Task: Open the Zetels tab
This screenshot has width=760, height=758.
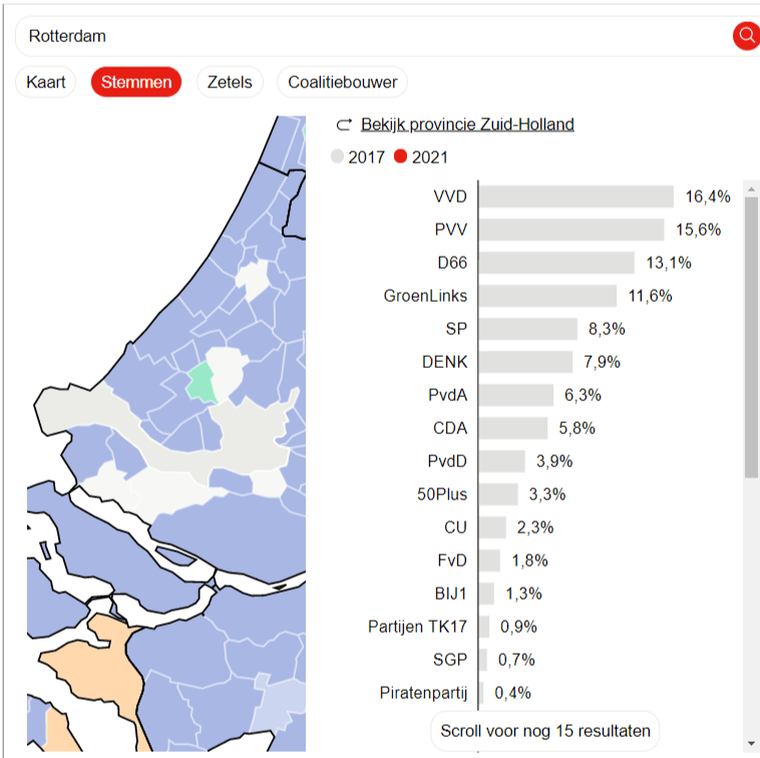Action: (x=230, y=82)
